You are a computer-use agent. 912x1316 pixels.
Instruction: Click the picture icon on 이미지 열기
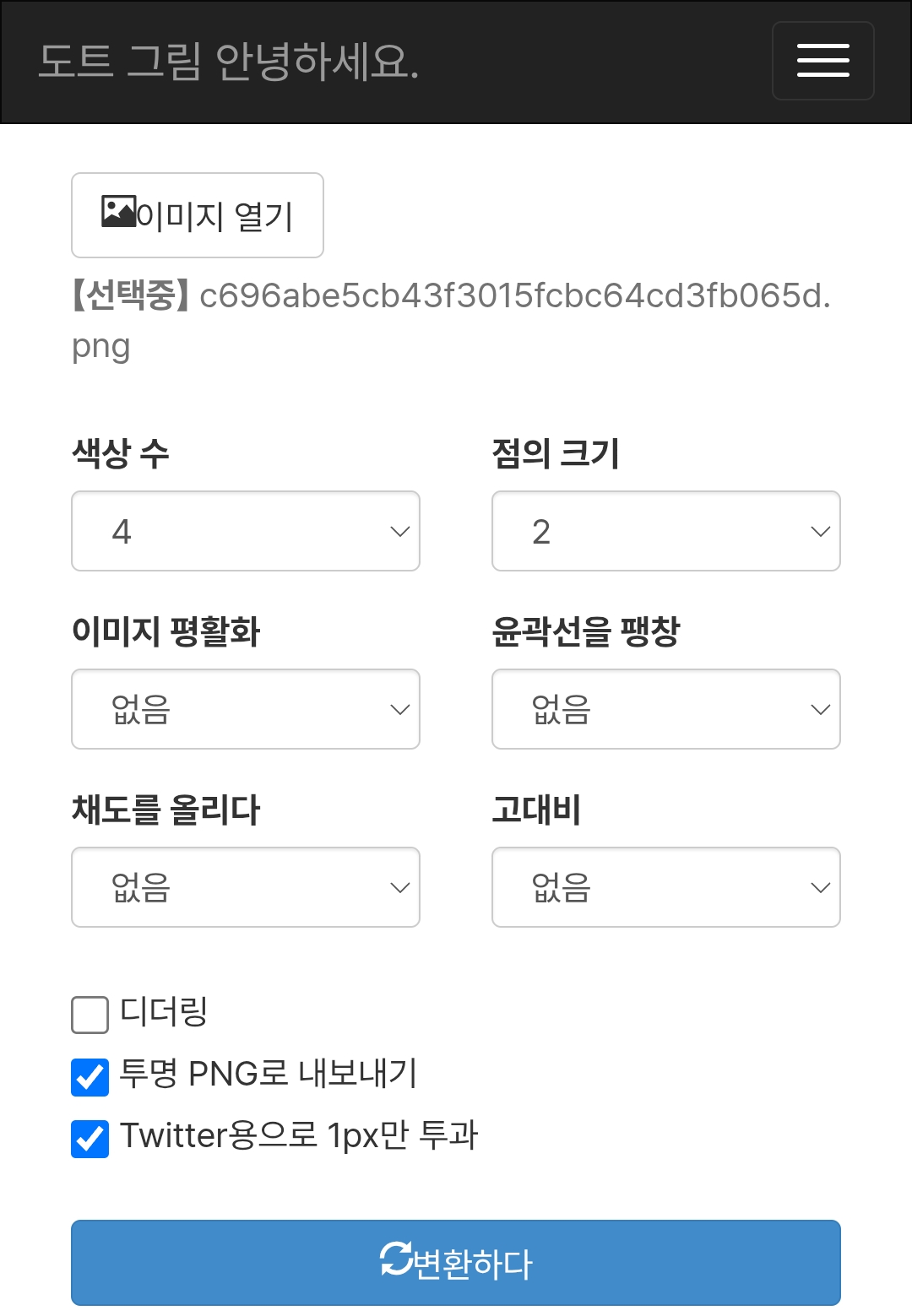118,212
